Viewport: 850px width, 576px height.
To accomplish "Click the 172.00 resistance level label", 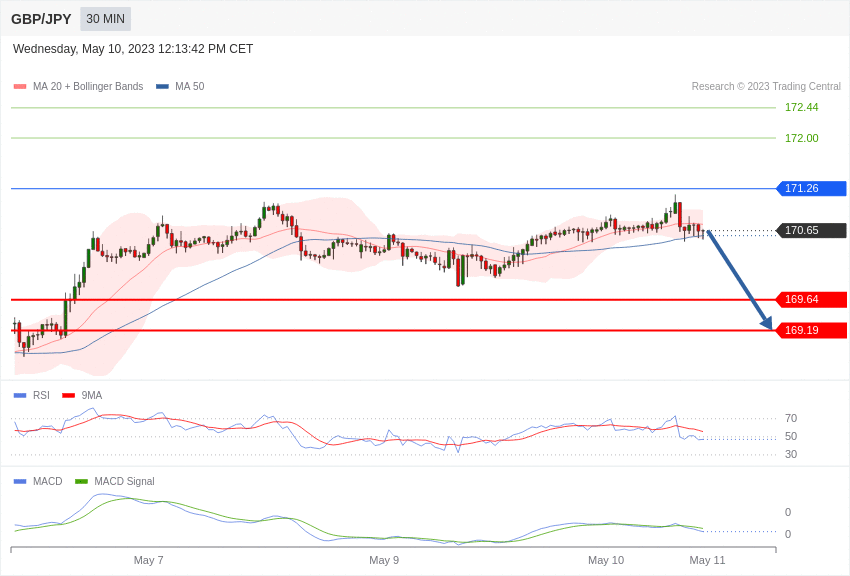I will pos(801,138).
